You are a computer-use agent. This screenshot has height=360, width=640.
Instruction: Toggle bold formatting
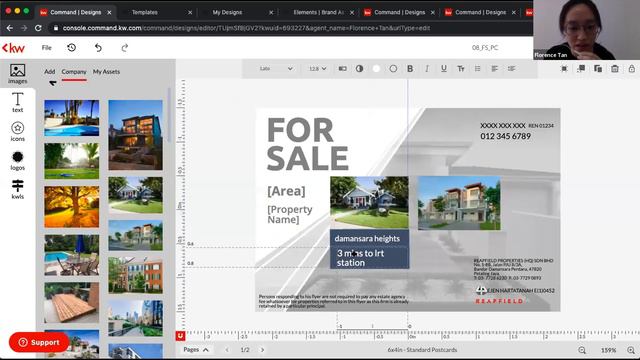coord(410,69)
